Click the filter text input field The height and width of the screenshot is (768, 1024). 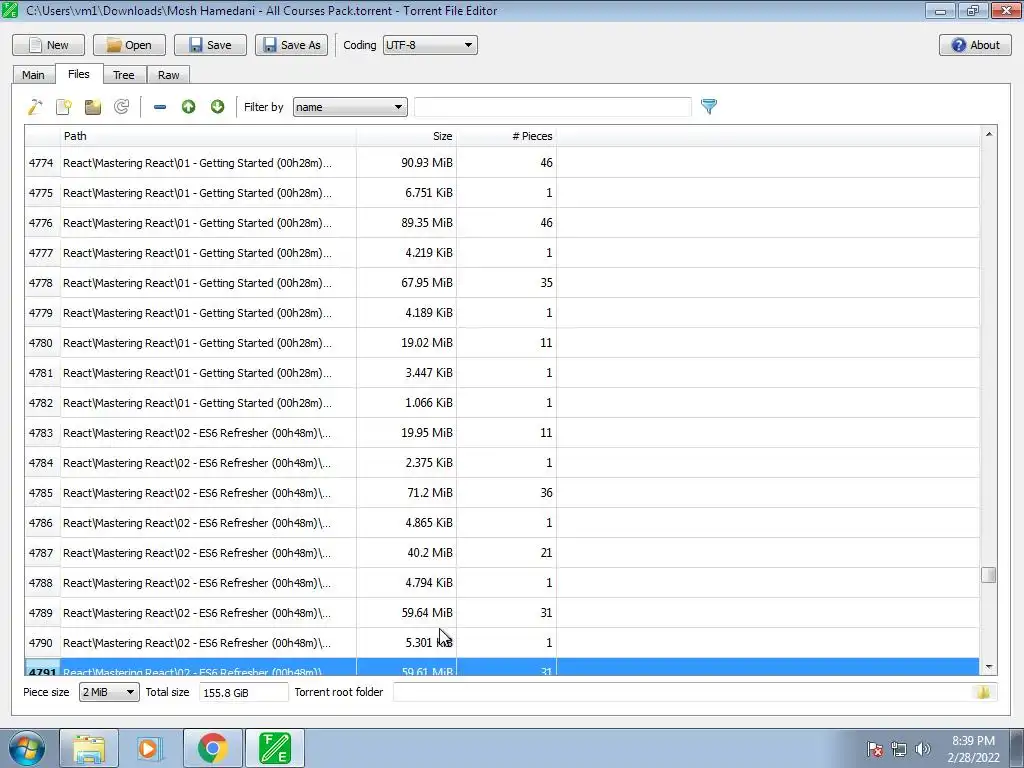[x=552, y=107]
